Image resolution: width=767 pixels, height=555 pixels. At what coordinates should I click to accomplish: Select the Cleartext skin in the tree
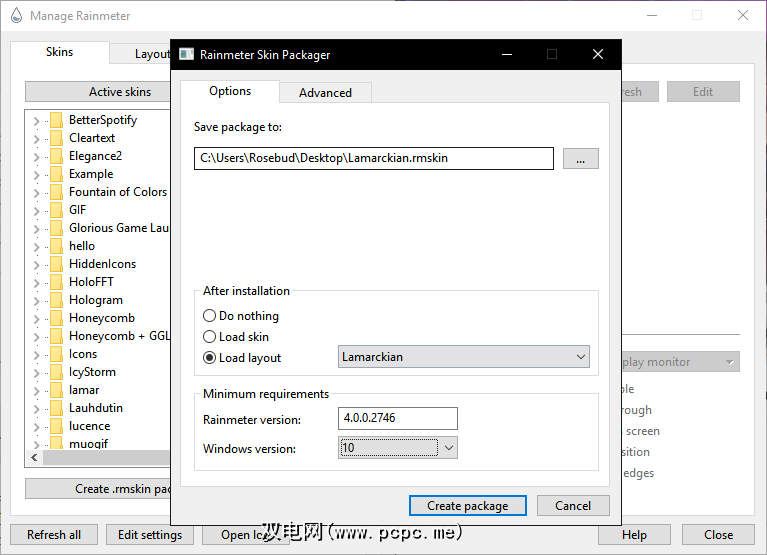92,138
